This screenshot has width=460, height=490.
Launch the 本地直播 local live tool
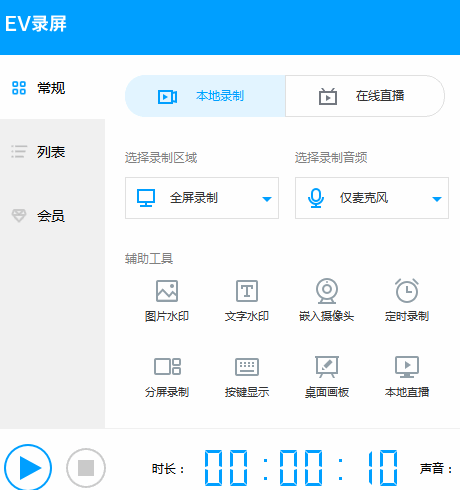pos(407,377)
